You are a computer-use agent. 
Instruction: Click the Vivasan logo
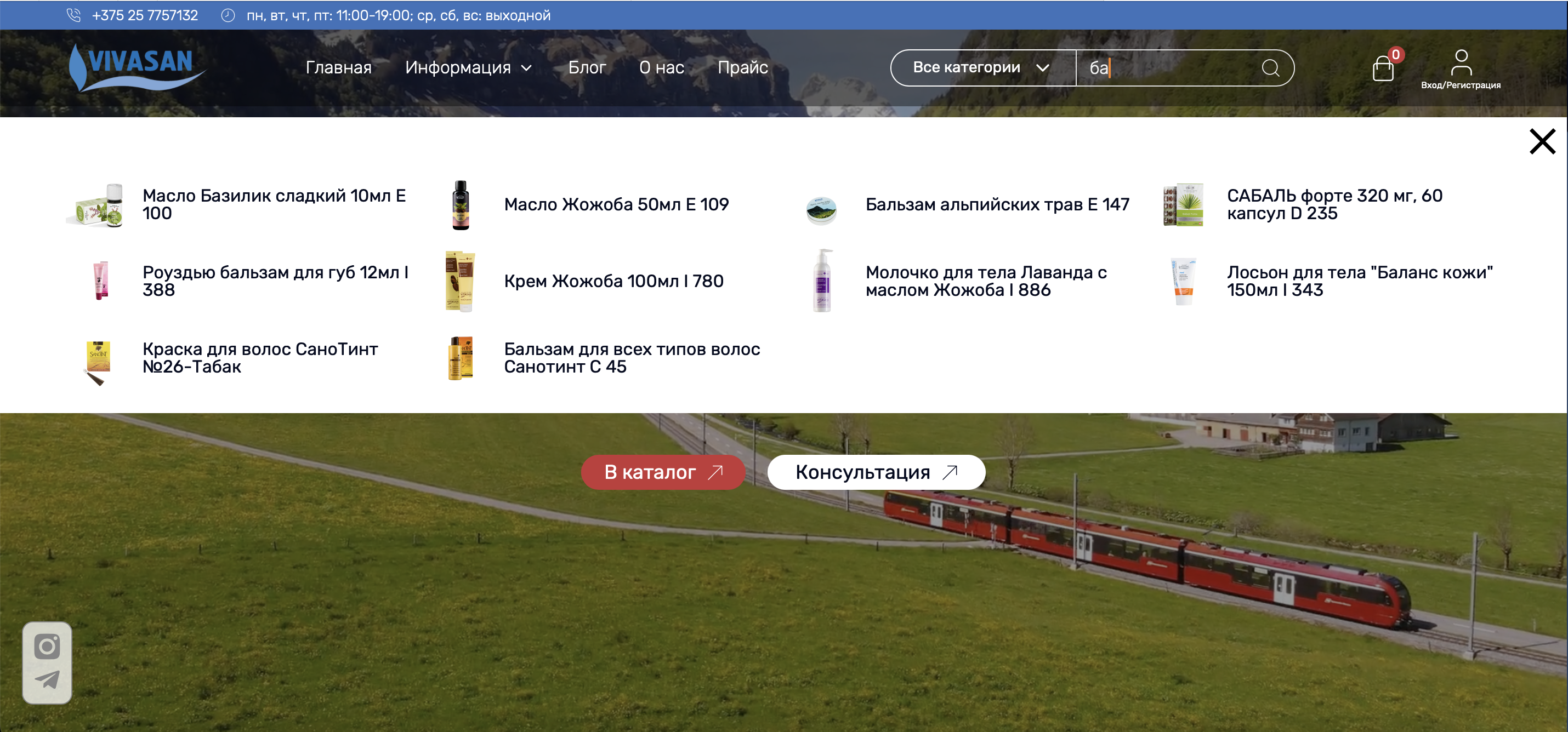pos(137,67)
